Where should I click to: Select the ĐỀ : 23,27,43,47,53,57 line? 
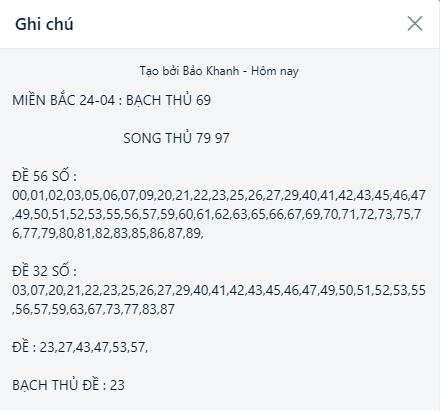click(x=80, y=347)
